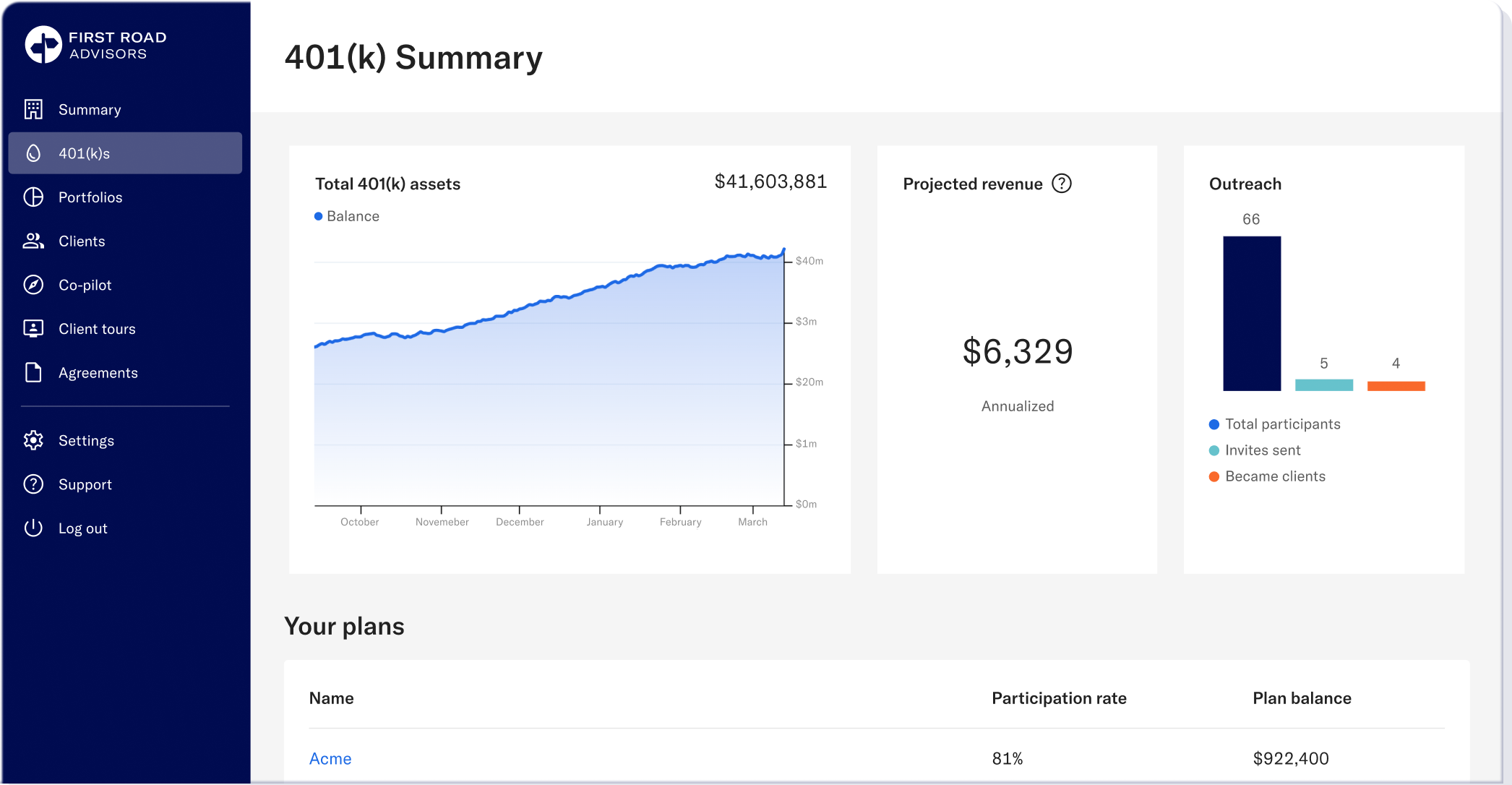Click the orange Became clients bar

coord(1396,386)
